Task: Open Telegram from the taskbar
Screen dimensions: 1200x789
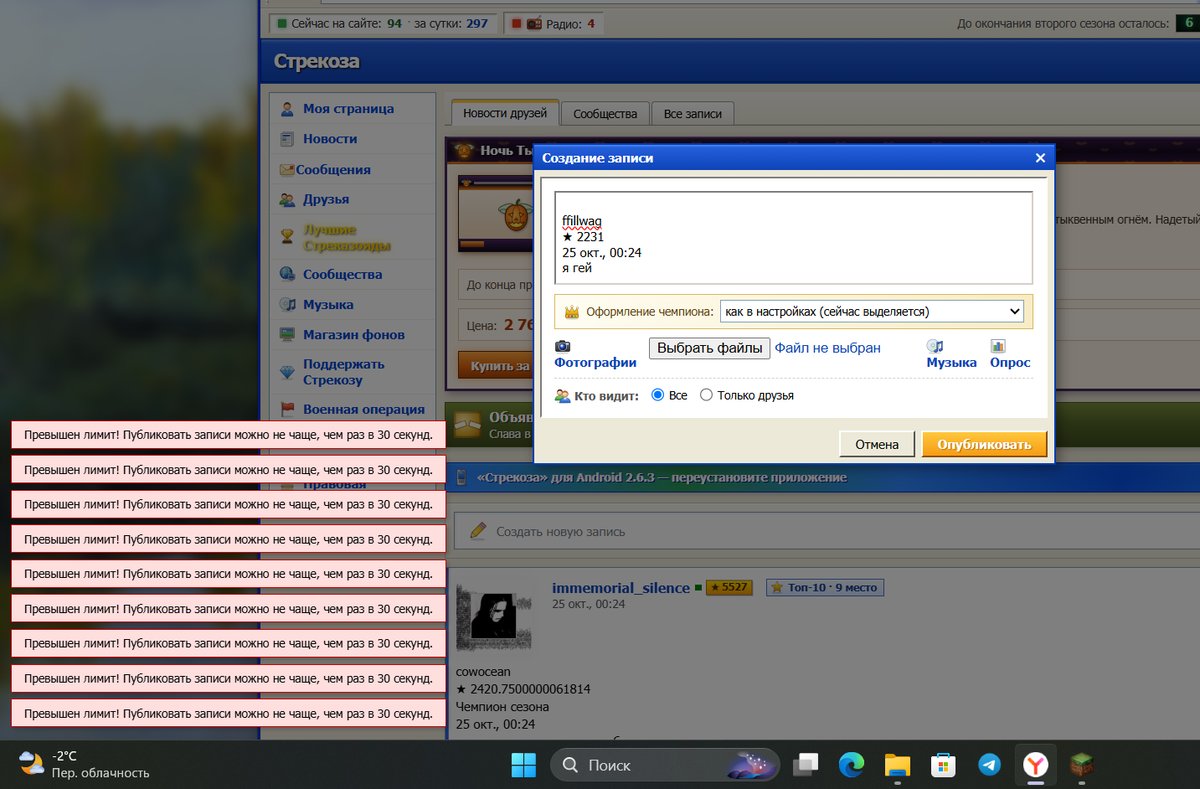Action: click(x=989, y=766)
